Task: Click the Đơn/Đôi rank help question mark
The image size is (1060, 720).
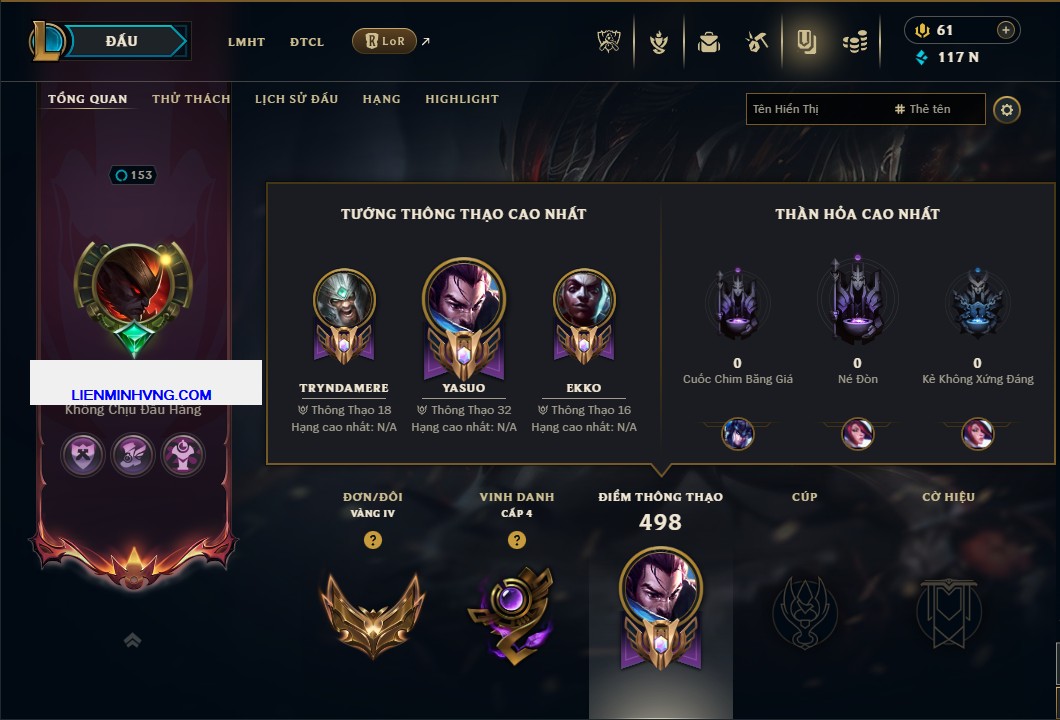Action: point(372,539)
